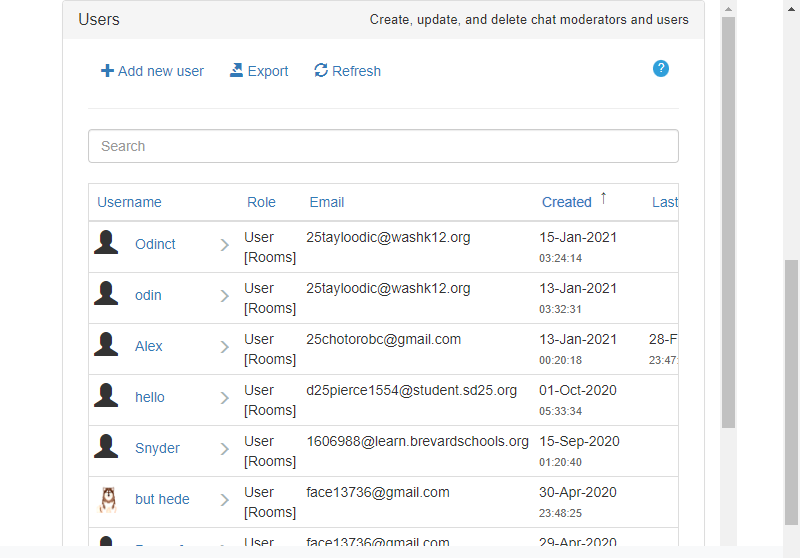Expand the Snyder user row chevron
This screenshot has width=800, height=558.
225,449
